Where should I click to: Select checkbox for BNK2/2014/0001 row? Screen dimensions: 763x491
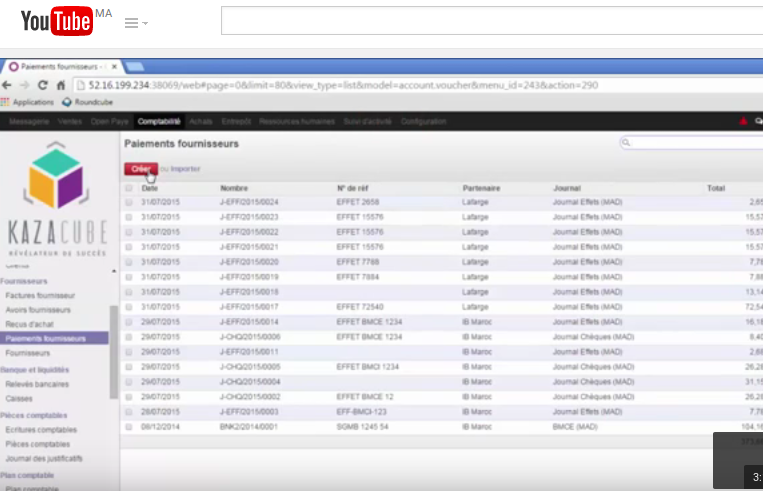tap(128, 426)
